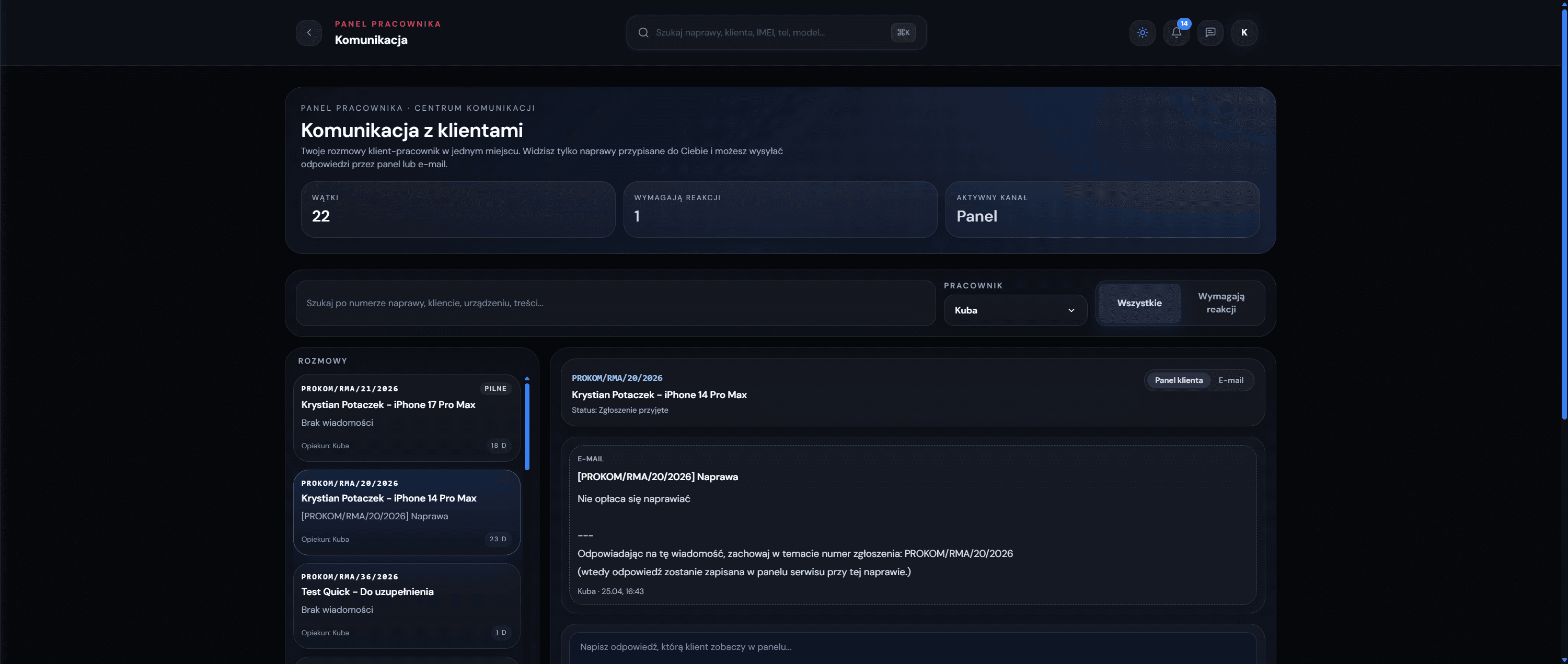Click the ⌘K shortcut badge
Screen dimensions: 1568x664
coord(903,33)
